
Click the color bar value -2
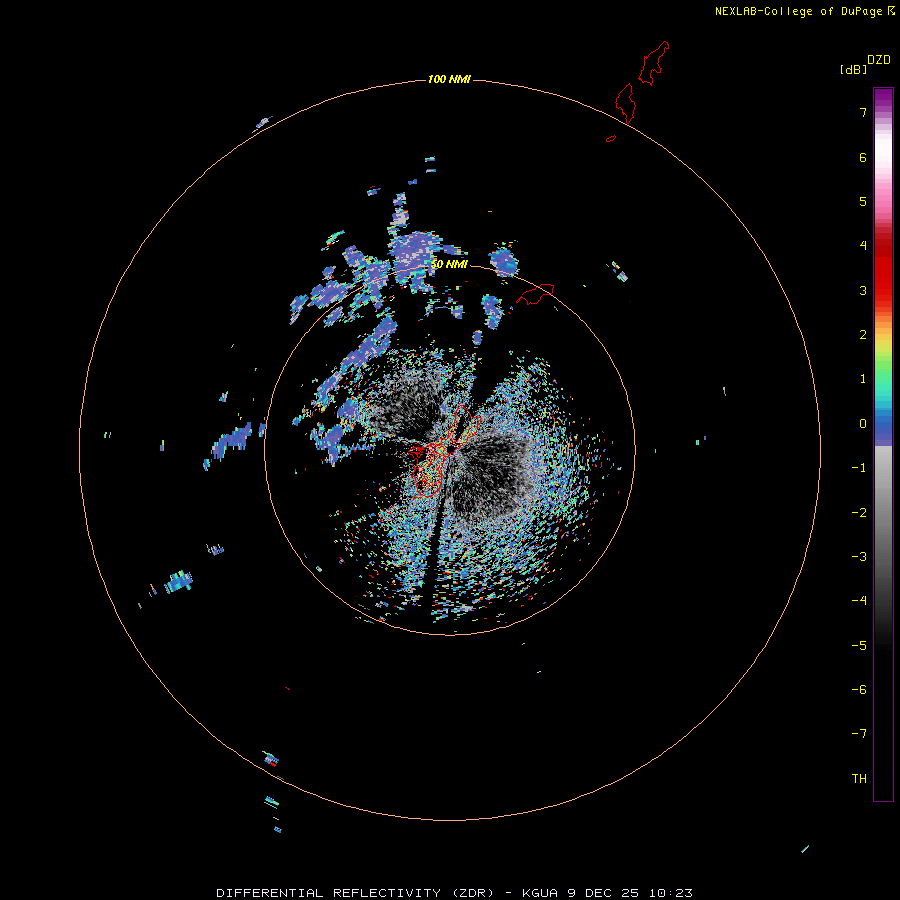click(859, 513)
